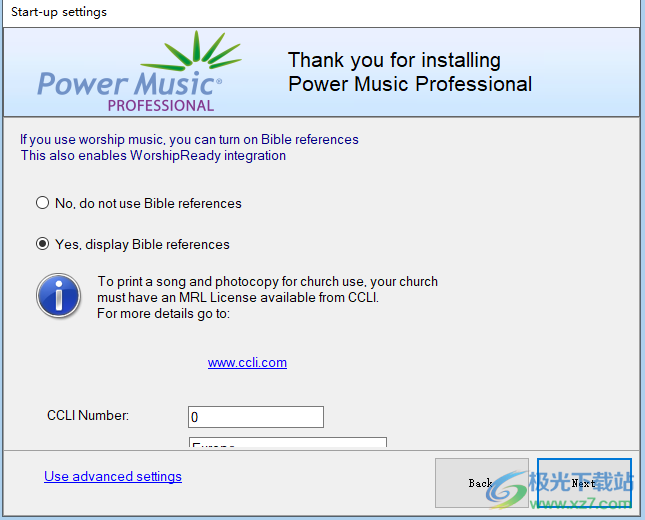Click 'Thank you for installing' heading text
This screenshot has height=520, width=645.
[x=394, y=60]
